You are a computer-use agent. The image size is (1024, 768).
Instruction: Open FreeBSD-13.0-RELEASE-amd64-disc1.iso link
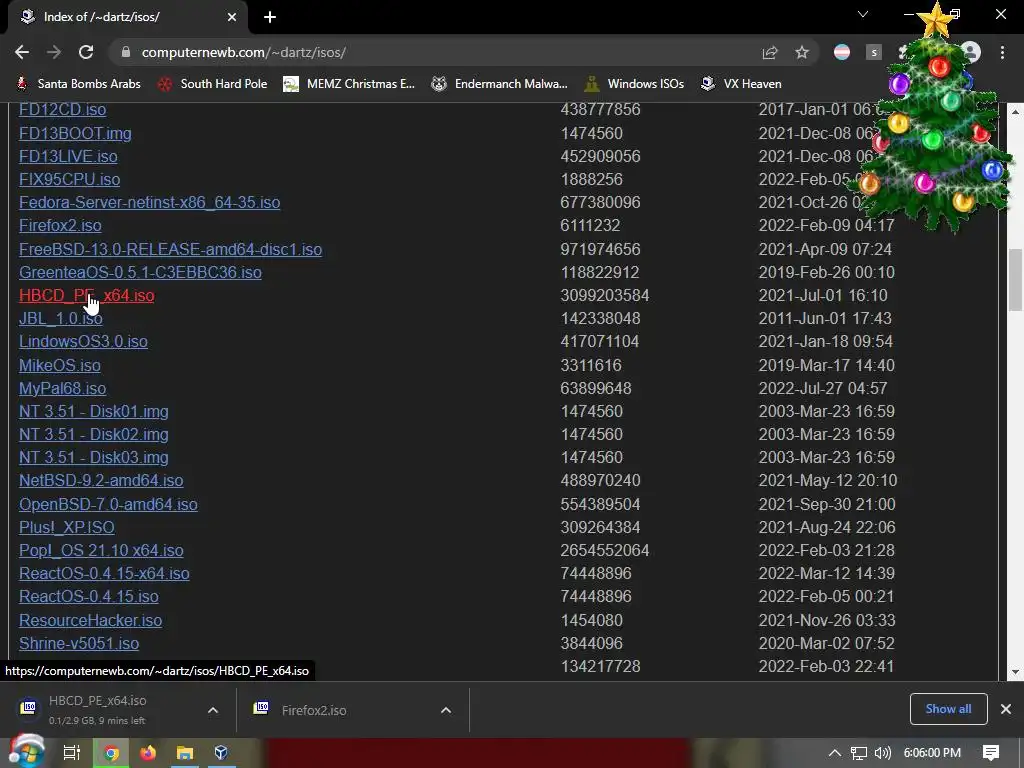[x=170, y=249]
